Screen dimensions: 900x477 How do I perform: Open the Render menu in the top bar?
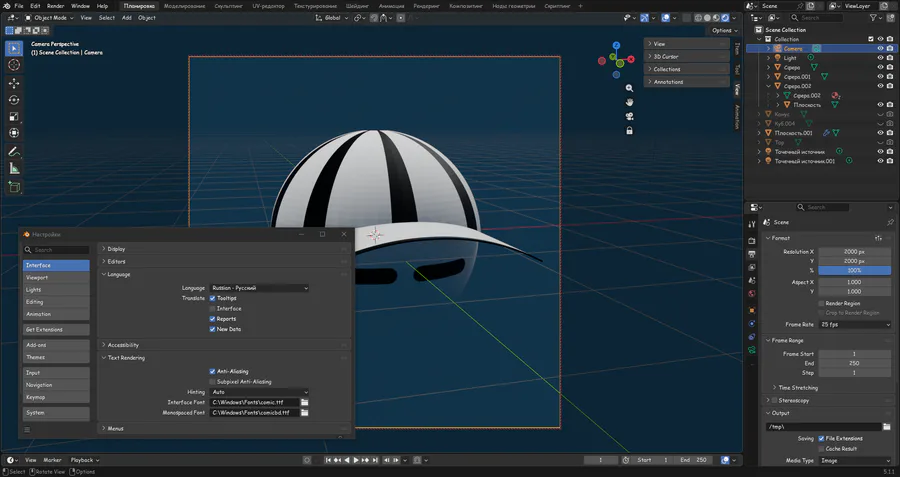click(x=56, y=6)
